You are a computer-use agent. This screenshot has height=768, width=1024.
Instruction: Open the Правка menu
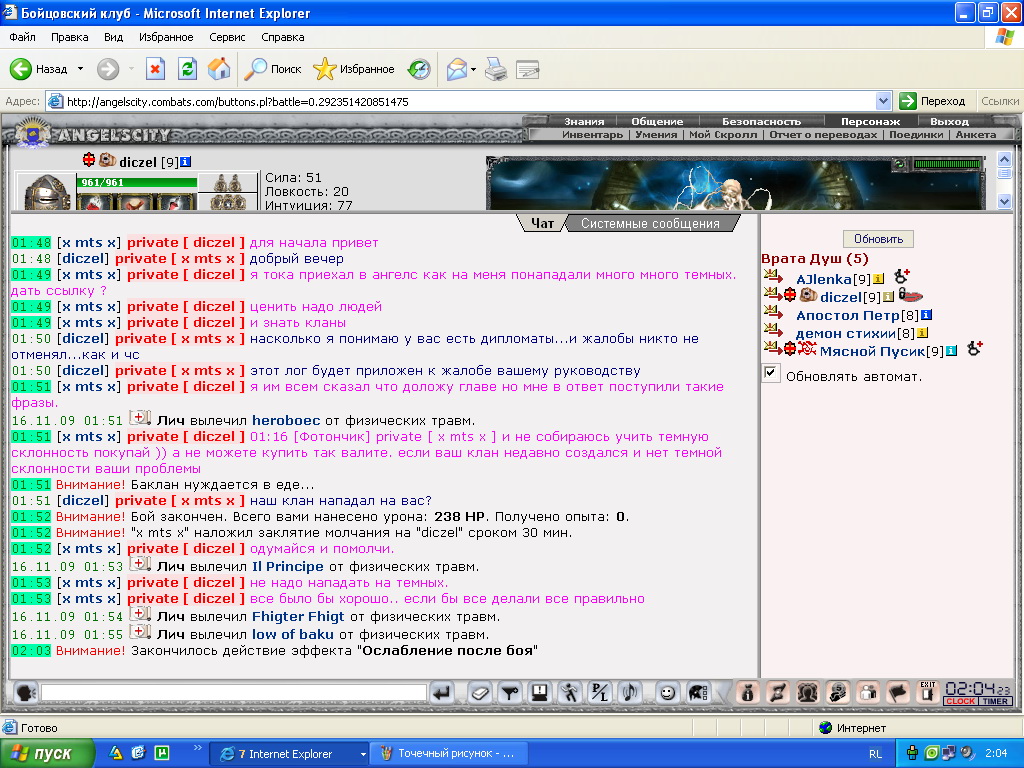69,37
